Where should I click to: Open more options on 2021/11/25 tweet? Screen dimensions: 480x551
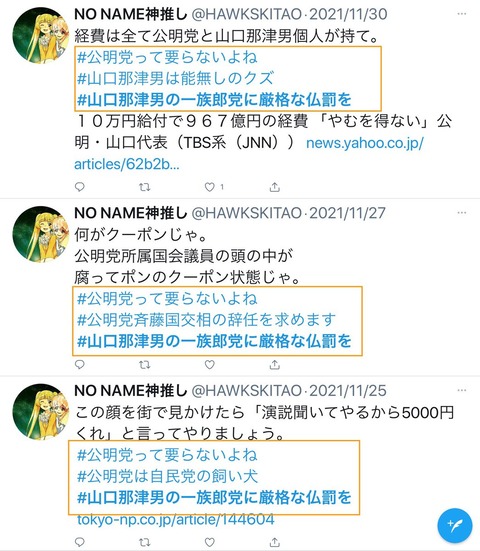click(x=462, y=390)
